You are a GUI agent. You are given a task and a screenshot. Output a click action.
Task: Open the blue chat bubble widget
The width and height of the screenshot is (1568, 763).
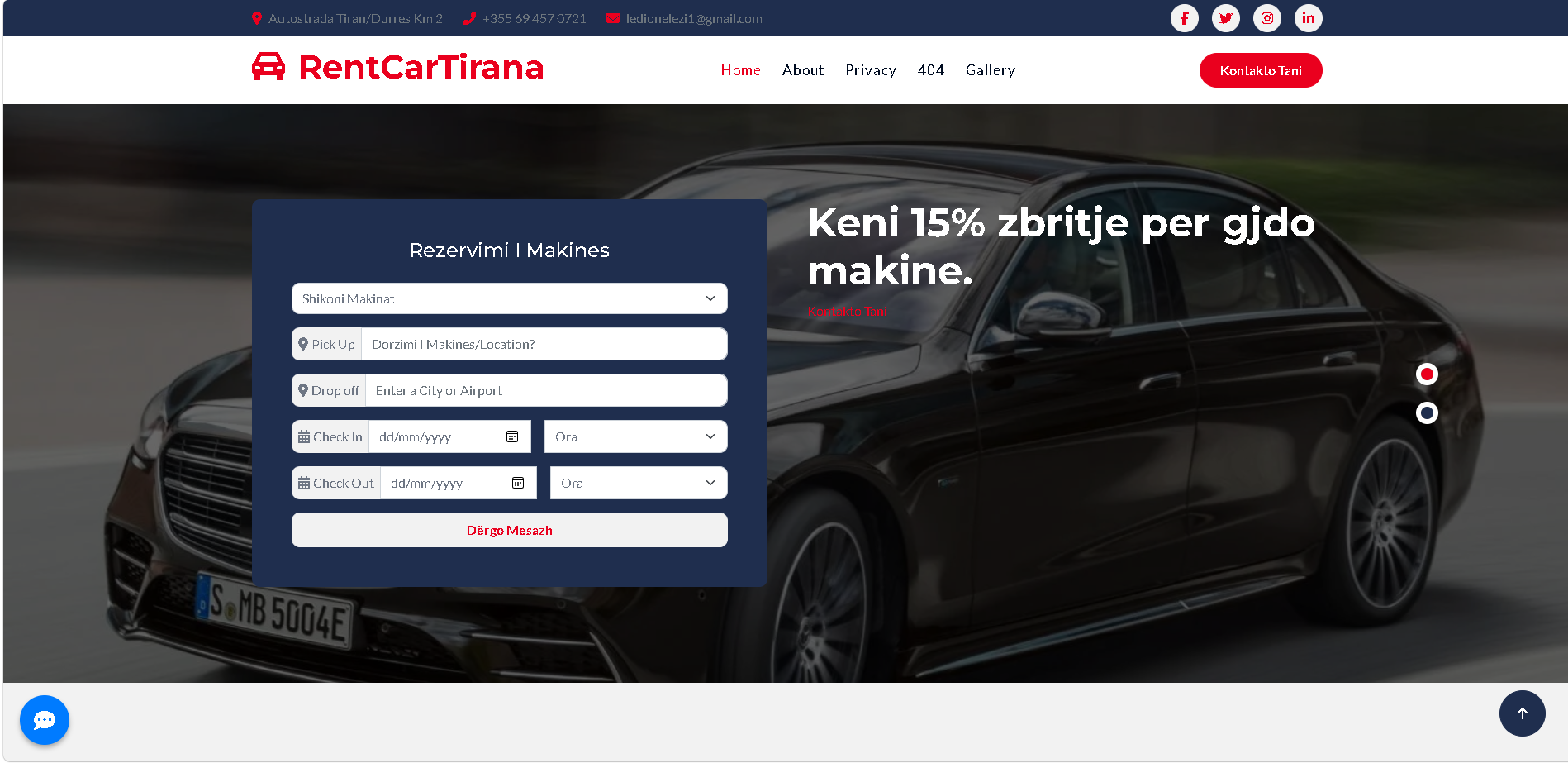point(45,720)
